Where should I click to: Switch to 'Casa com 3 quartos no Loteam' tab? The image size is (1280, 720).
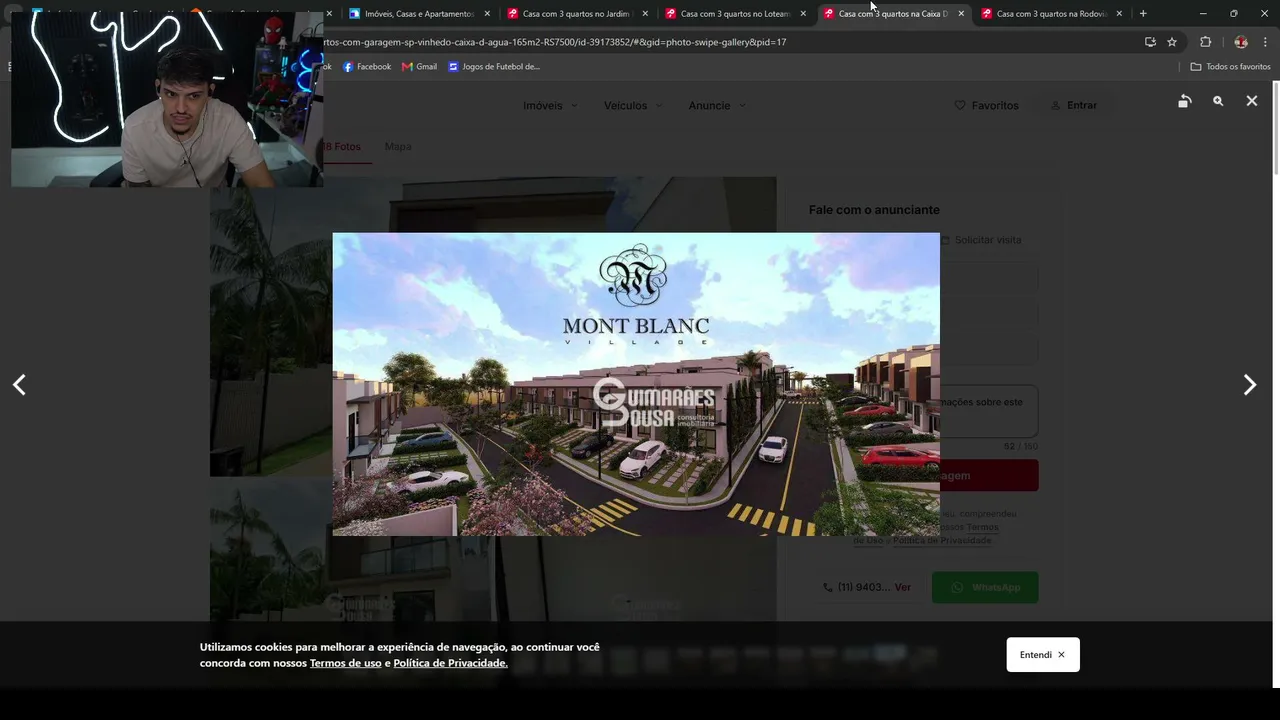pos(735,14)
